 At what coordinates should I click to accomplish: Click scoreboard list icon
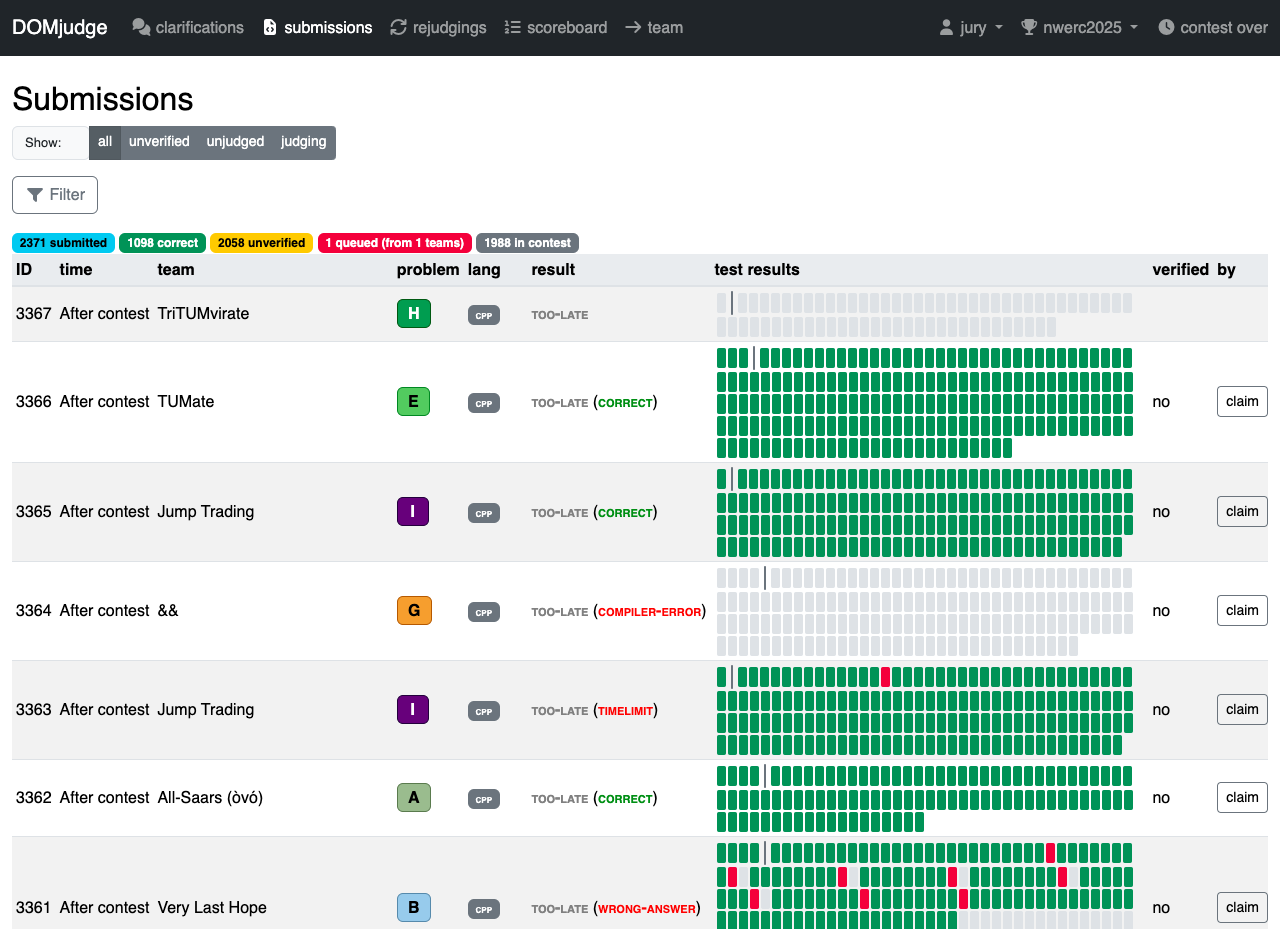513,28
